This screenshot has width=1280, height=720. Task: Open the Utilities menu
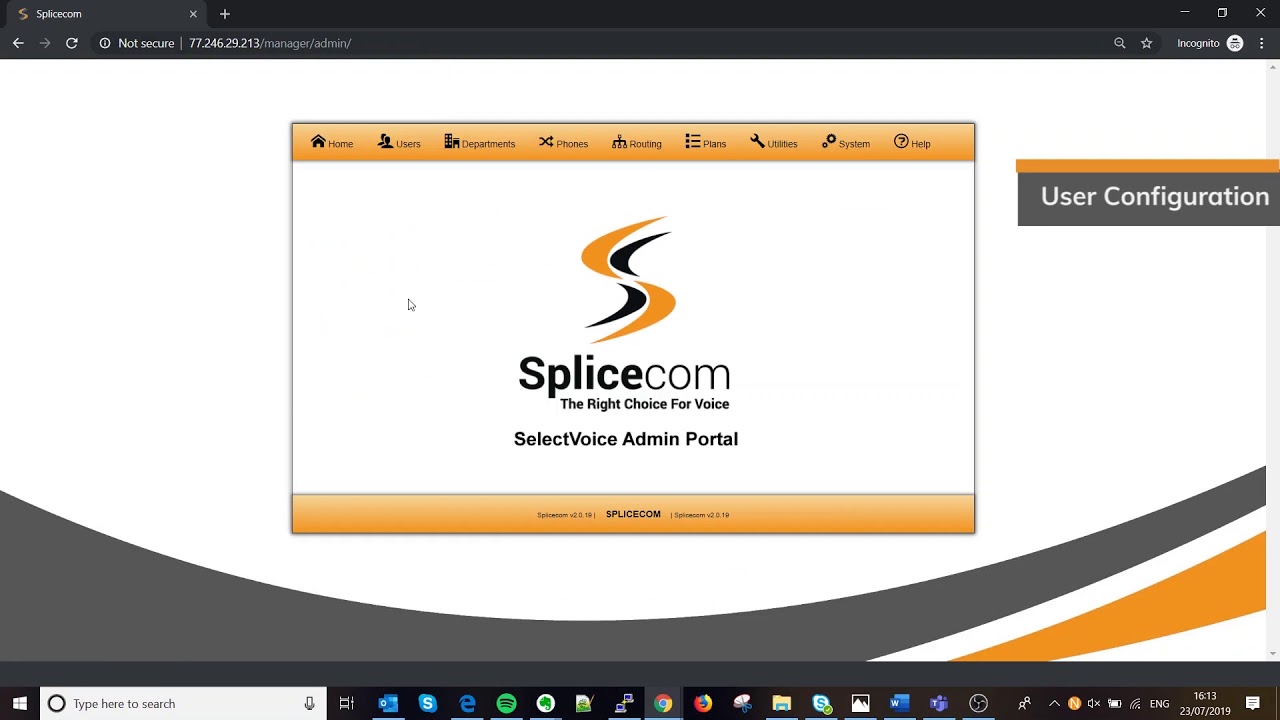774,143
